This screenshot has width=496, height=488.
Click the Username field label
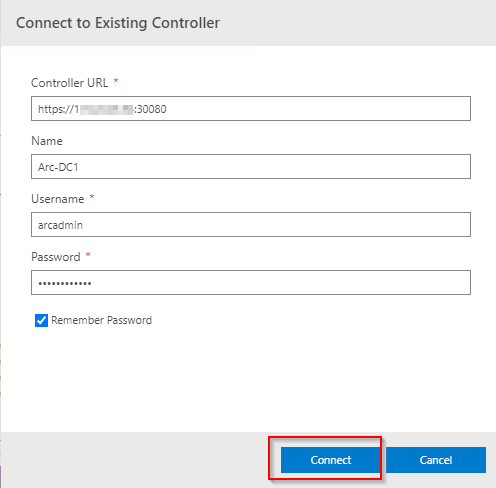pyautogui.click(x=58, y=199)
